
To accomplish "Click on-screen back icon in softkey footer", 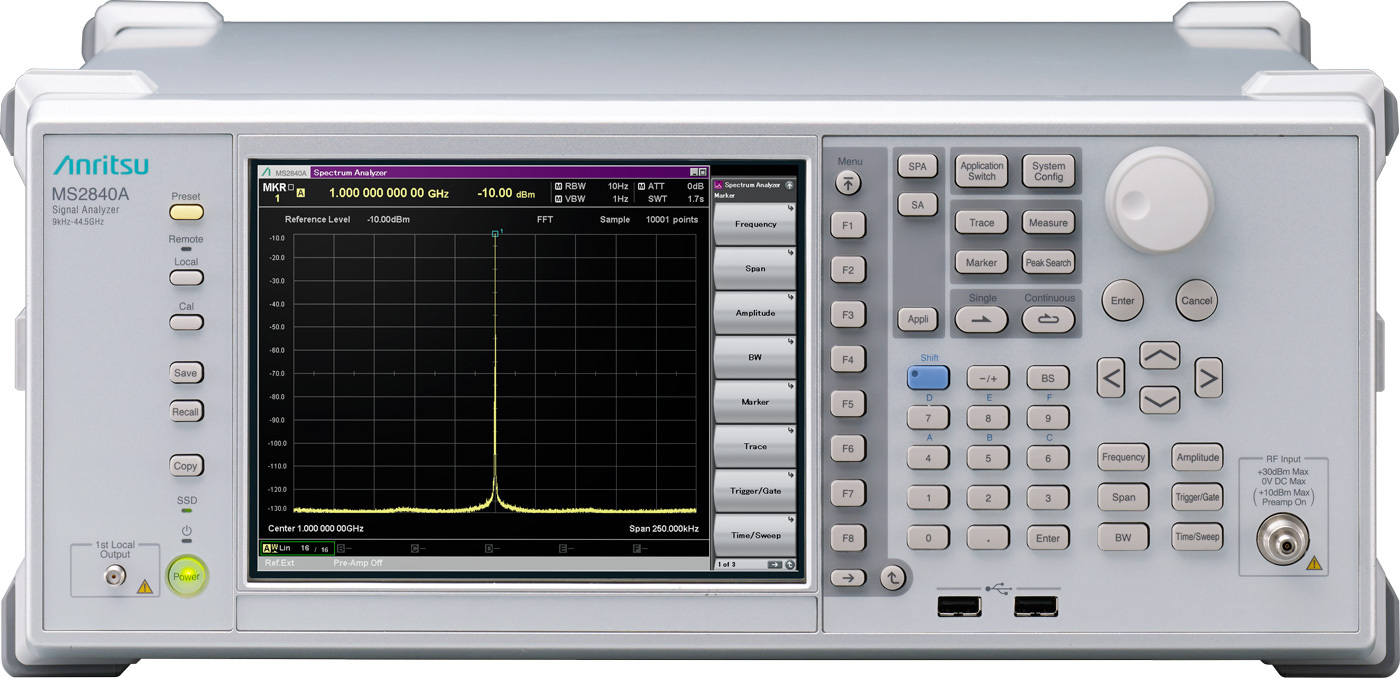I will tap(790, 565).
